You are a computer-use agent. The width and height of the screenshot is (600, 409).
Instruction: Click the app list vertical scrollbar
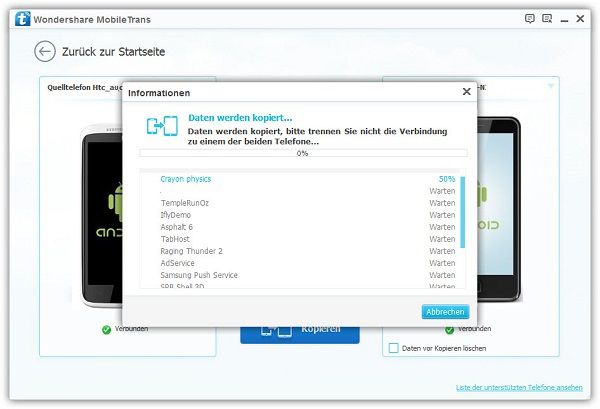coord(462,212)
